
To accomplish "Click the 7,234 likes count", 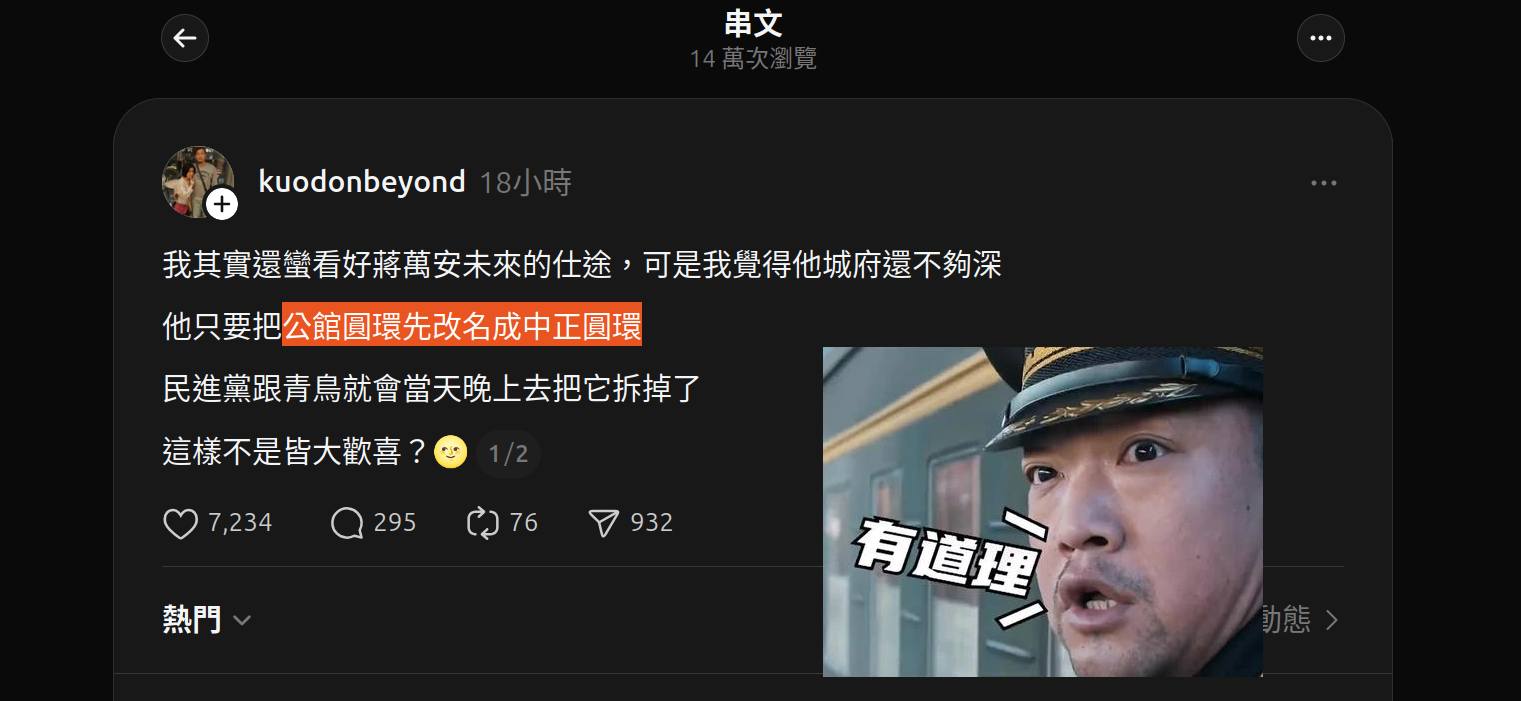I will 240,523.
